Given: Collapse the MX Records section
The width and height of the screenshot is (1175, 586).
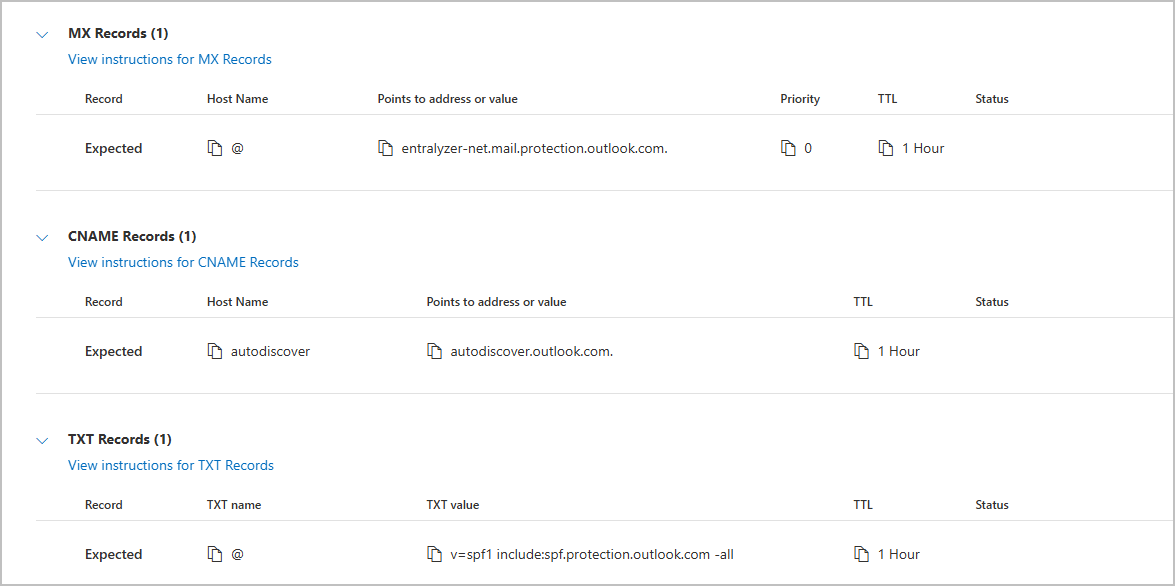Looking at the screenshot, I should click(41, 33).
